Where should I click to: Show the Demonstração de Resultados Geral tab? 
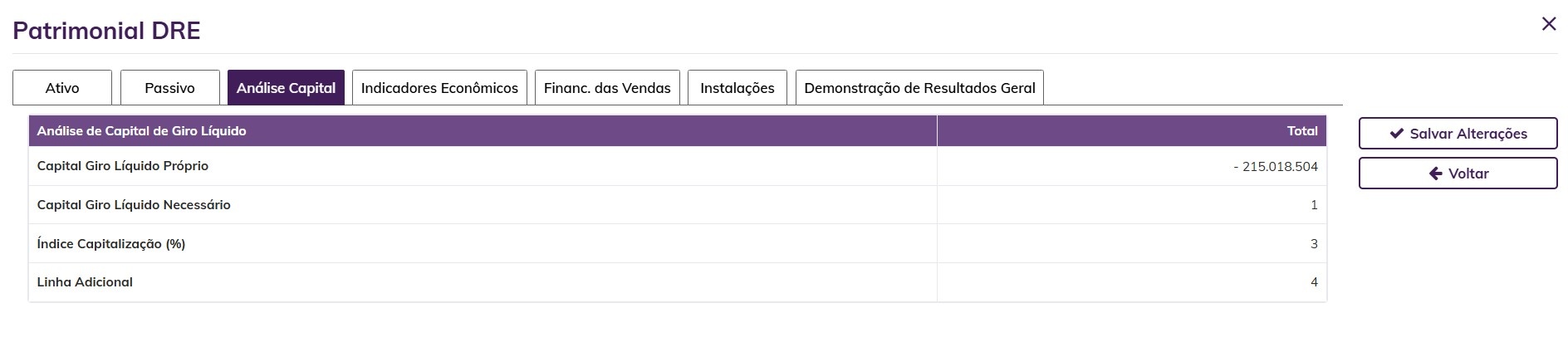pos(919,88)
